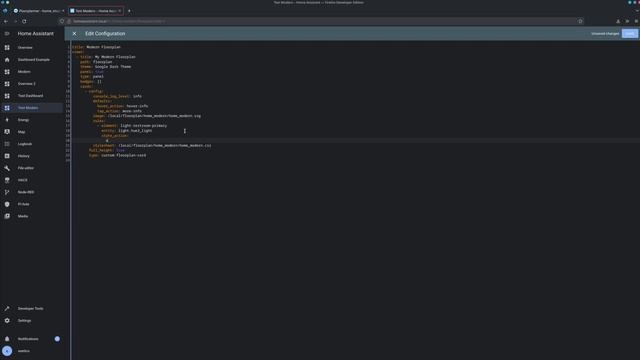Close the Test Modern browser tab
Viewport: 640px width, 360px height.
pos(120,11)
